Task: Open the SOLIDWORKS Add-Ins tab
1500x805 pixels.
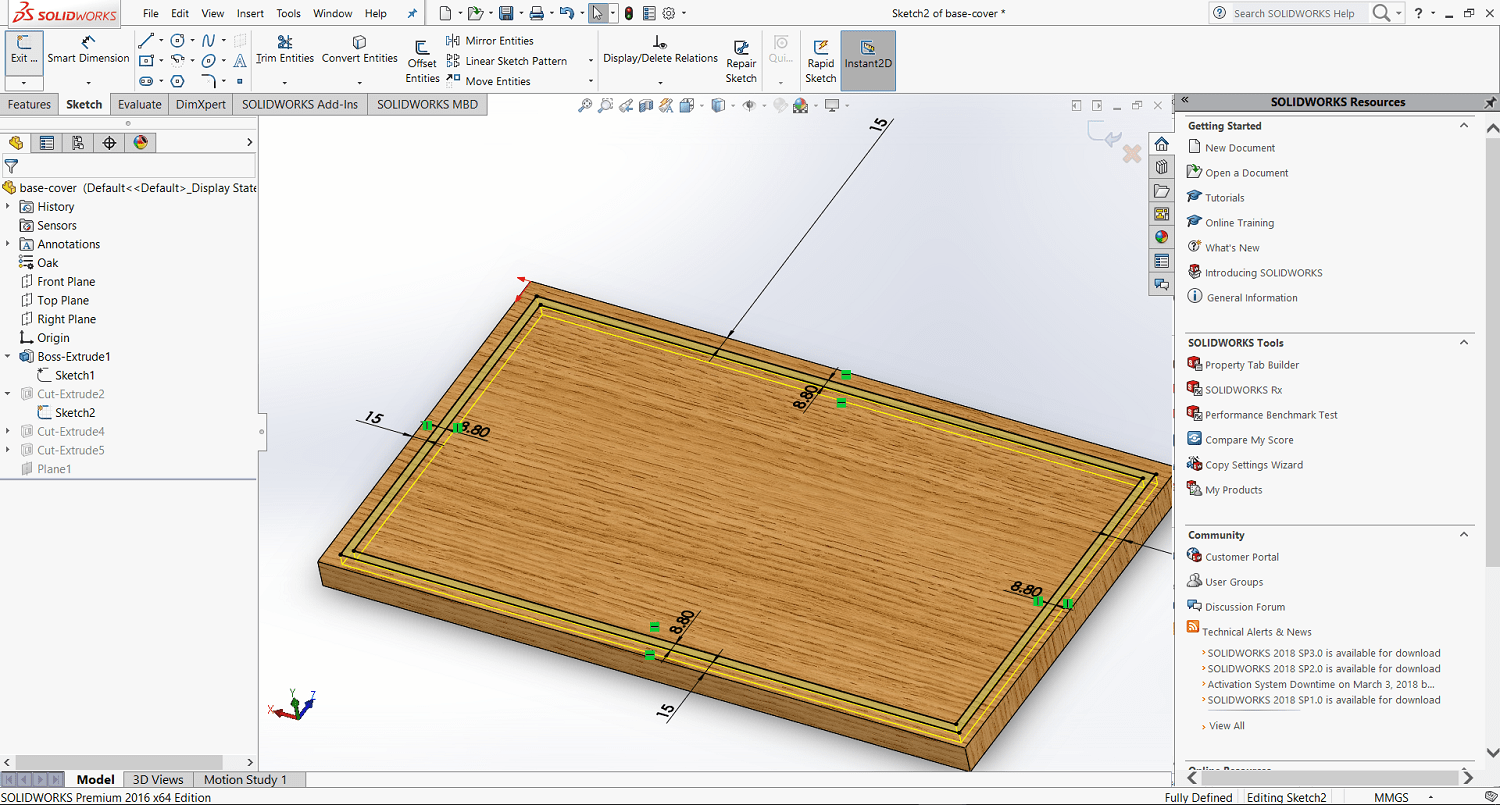Action: 300,104
